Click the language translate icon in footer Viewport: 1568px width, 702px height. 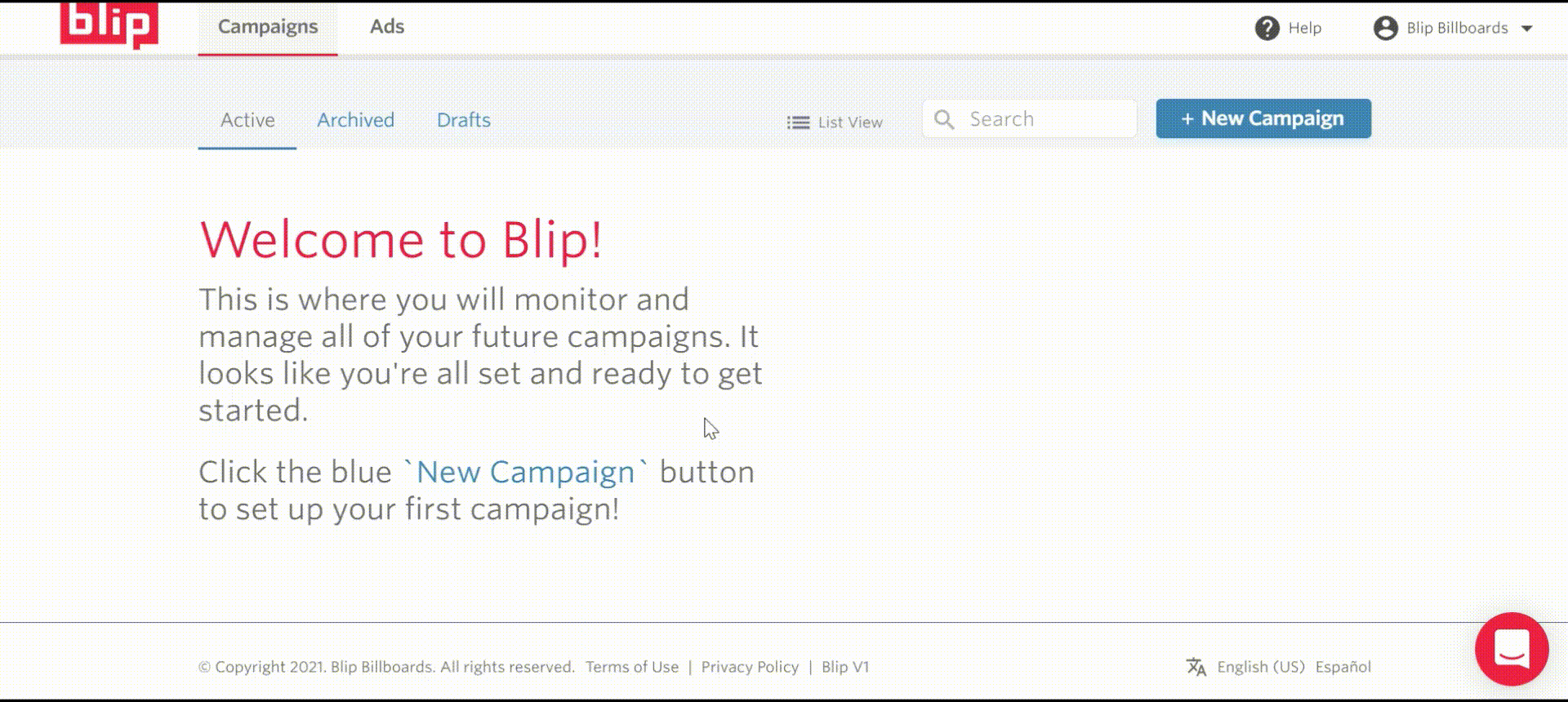pos(1196,667)
